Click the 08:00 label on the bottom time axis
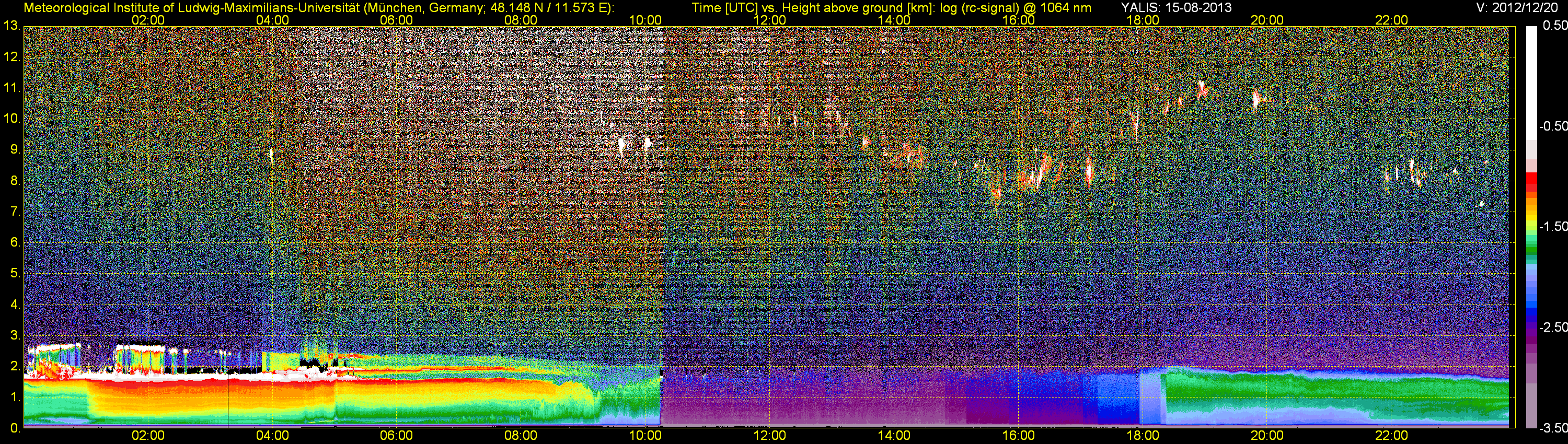The image size is (1568, 444). pos(521,436)
